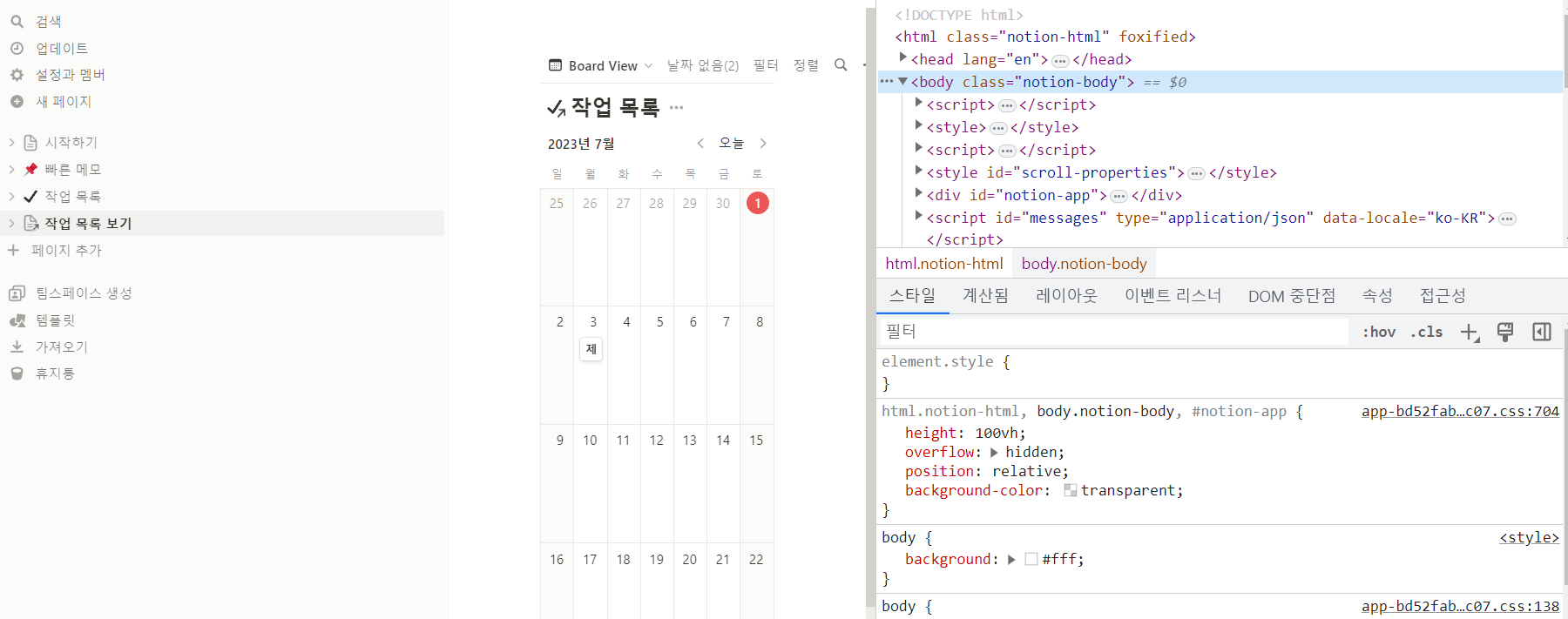Expand the overflow property triangle
The image size is (1568, 619).
point(994,453)
